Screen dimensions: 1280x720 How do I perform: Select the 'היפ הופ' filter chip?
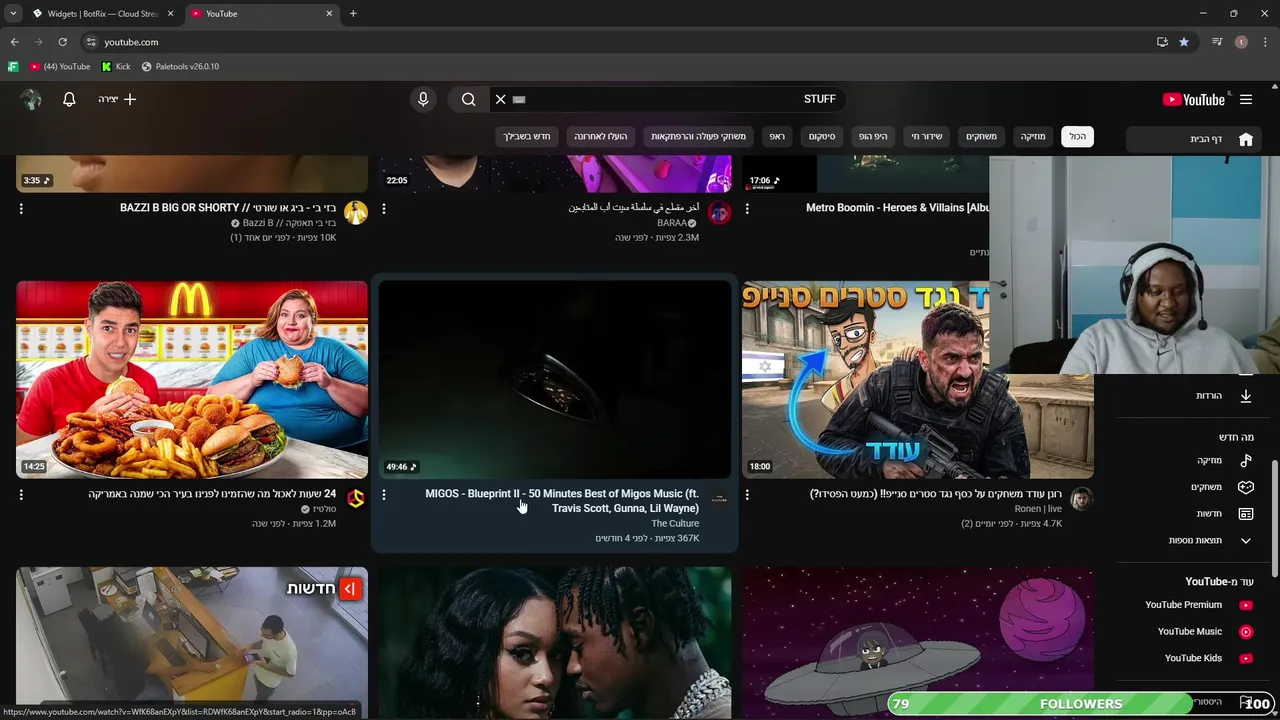(873, 136)
